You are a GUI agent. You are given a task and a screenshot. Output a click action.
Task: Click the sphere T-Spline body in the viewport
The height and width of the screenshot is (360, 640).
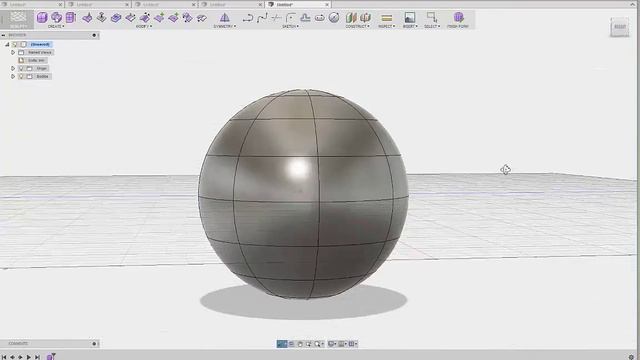[x=303, y=194]
